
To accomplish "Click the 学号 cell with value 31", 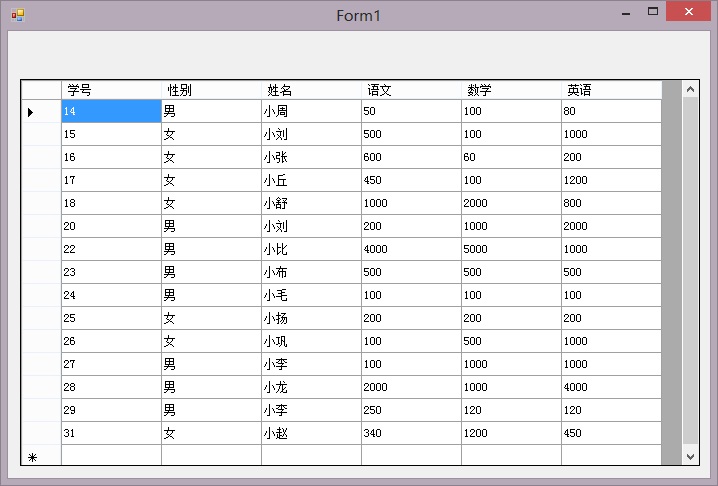I will (x=111, y=433).
